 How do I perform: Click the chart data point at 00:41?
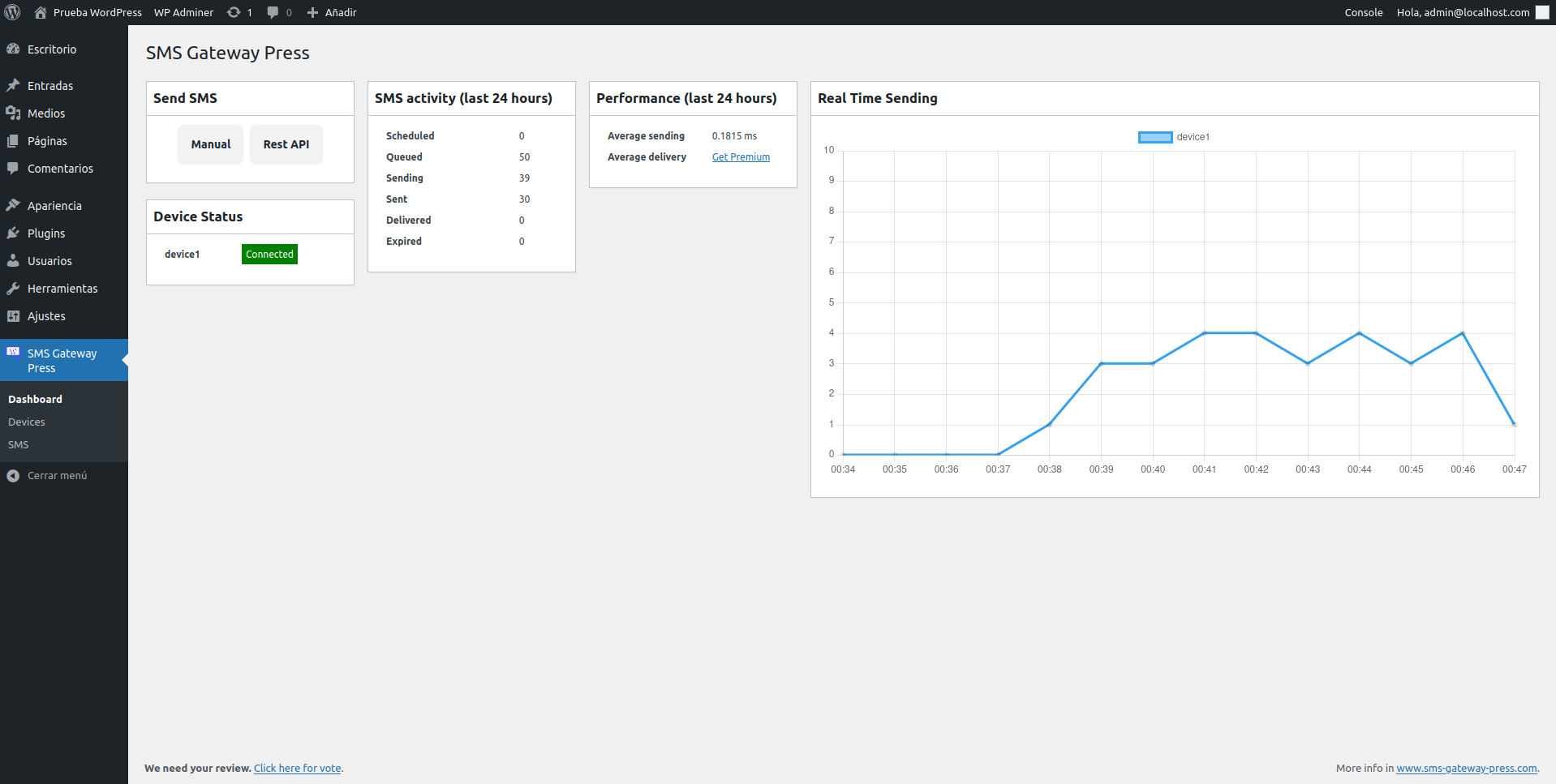[1205, 333]
